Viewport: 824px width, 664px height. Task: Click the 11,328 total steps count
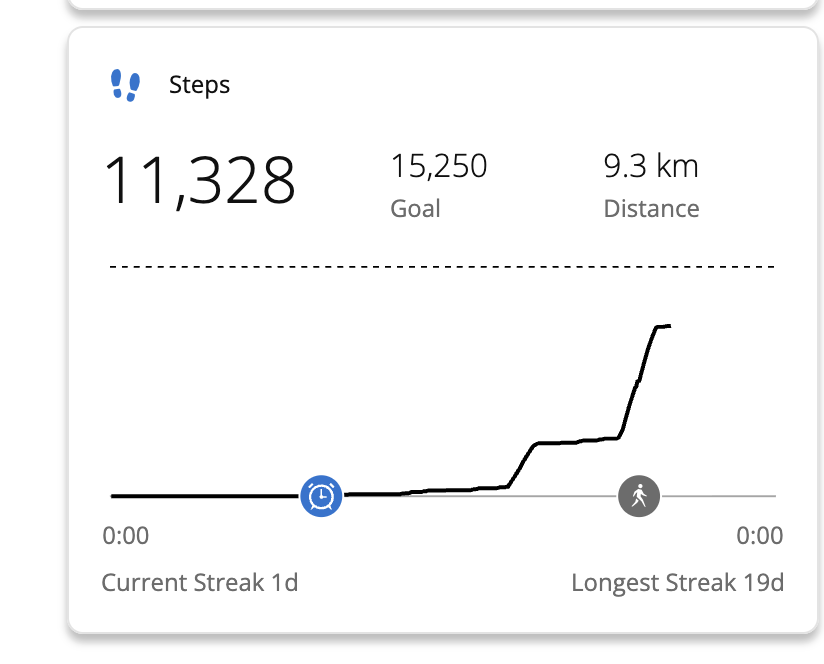point(200,180)
